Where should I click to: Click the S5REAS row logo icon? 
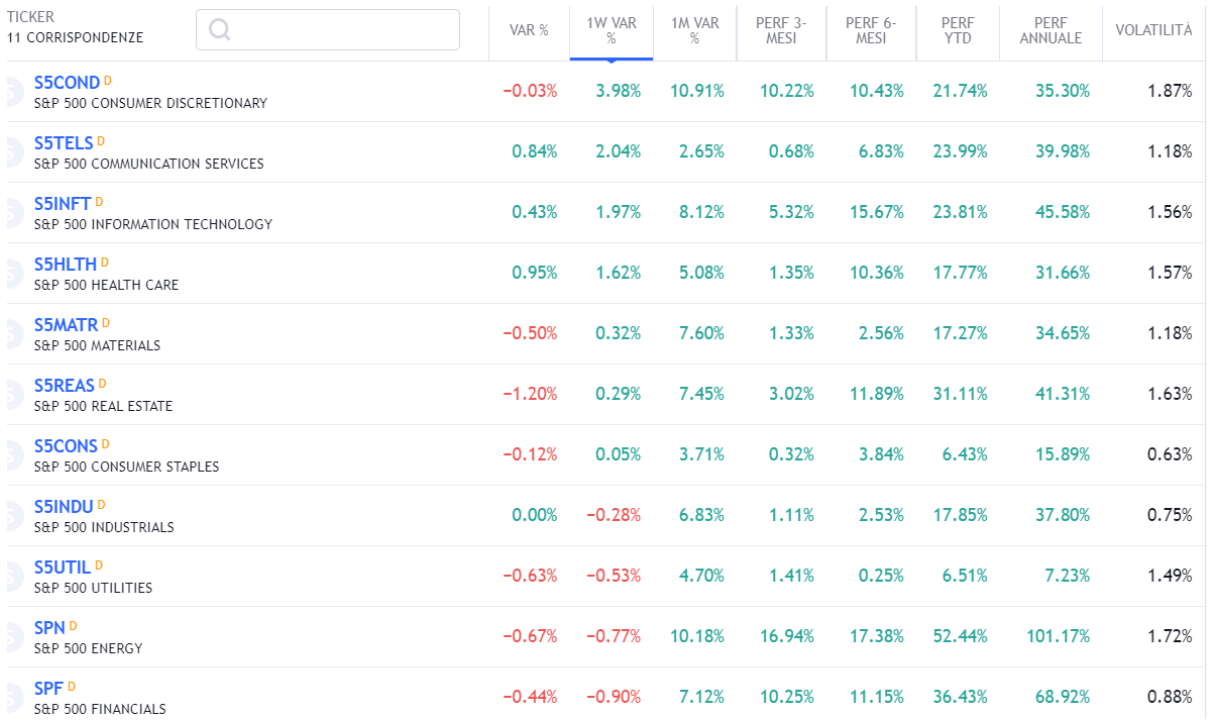coord(13,395)
